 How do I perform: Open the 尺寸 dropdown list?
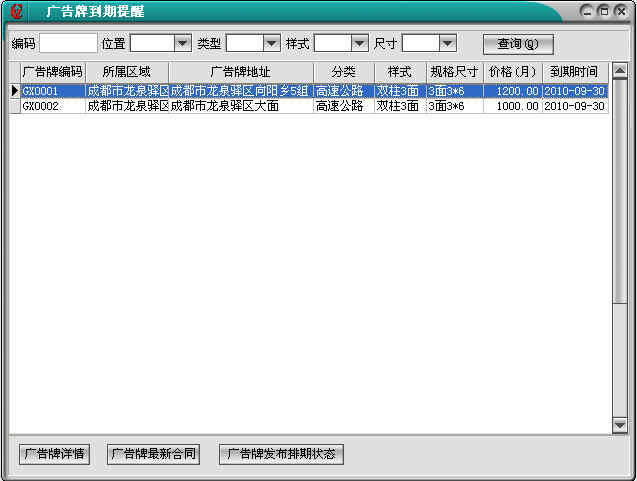pyautogui.click(x=448, y=43)
